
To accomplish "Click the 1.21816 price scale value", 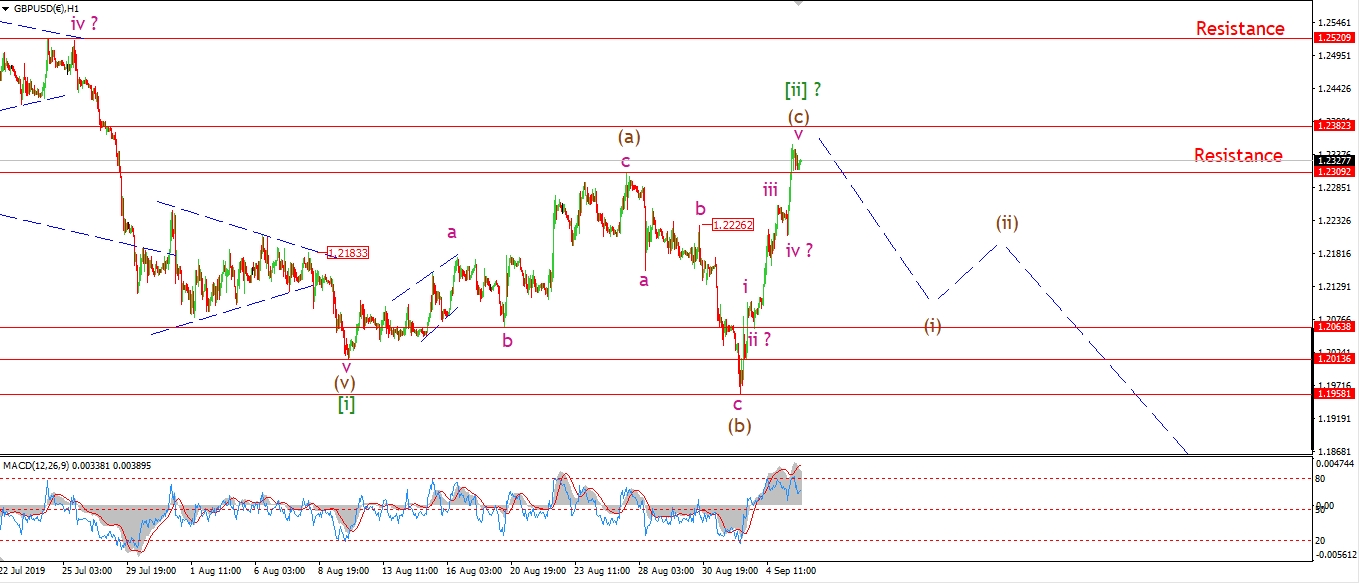I will pos(1337,254).
